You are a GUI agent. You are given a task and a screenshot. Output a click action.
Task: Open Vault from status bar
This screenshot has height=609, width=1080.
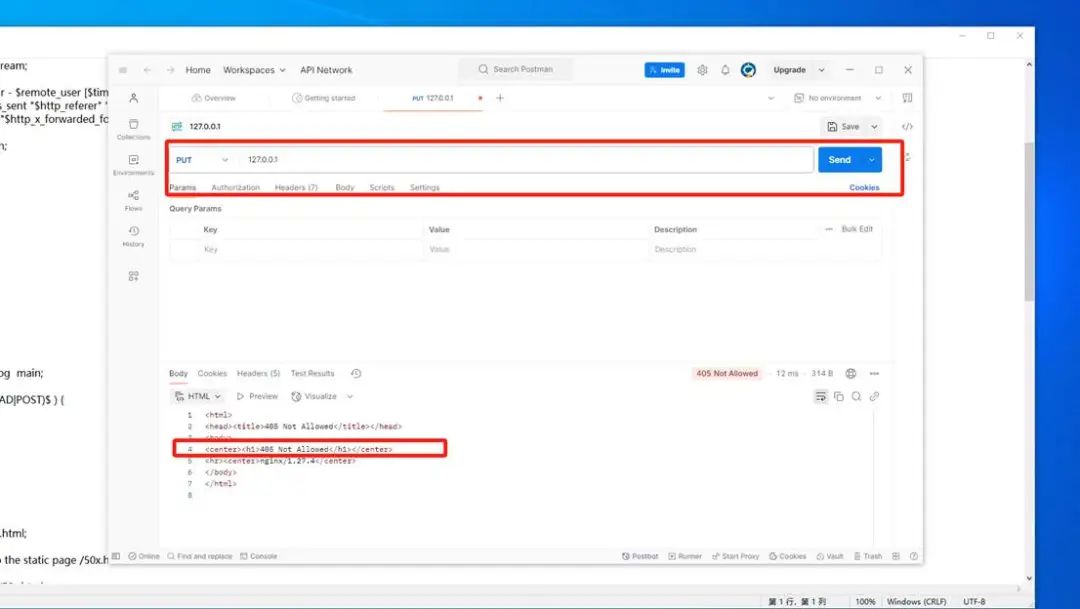[829, 556]
